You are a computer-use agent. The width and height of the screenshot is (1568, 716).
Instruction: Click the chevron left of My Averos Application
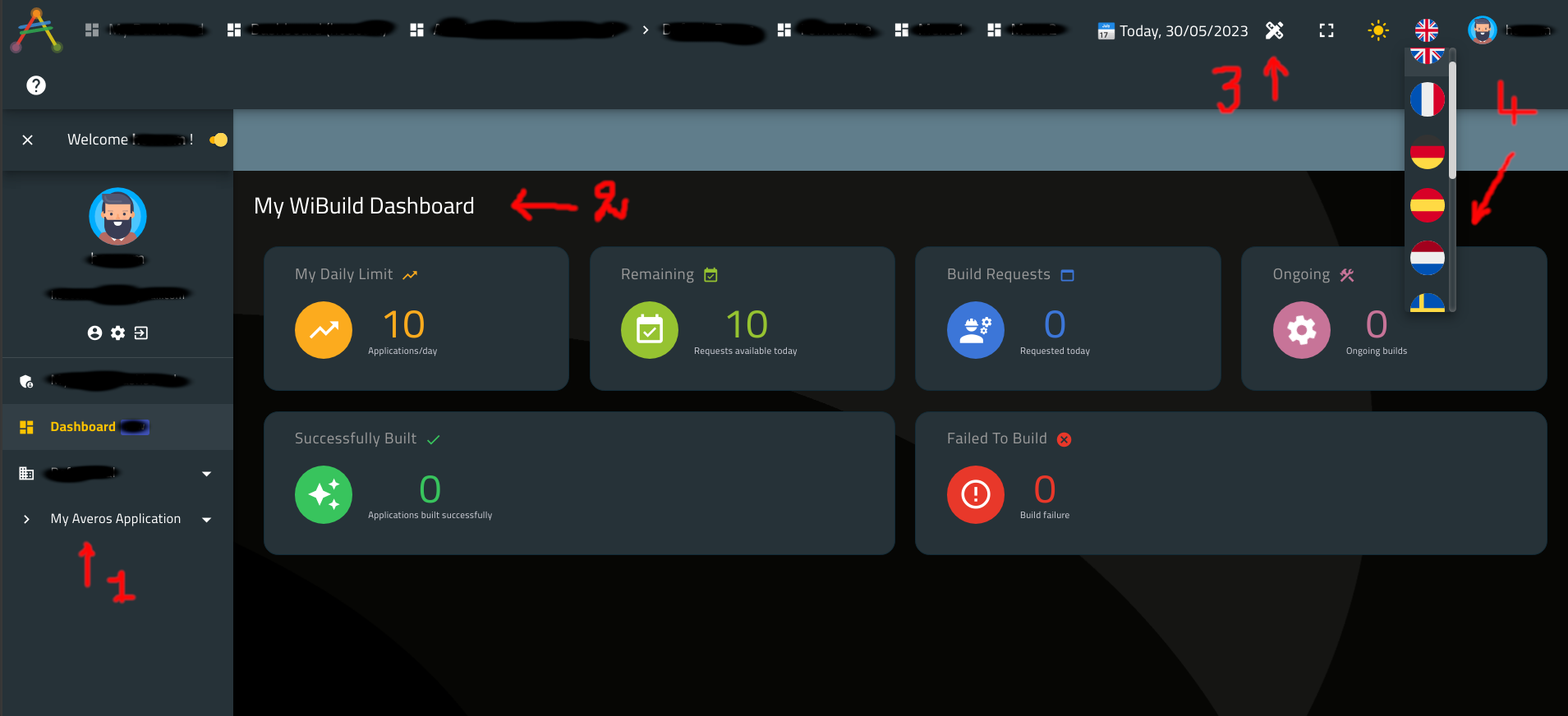26,519
